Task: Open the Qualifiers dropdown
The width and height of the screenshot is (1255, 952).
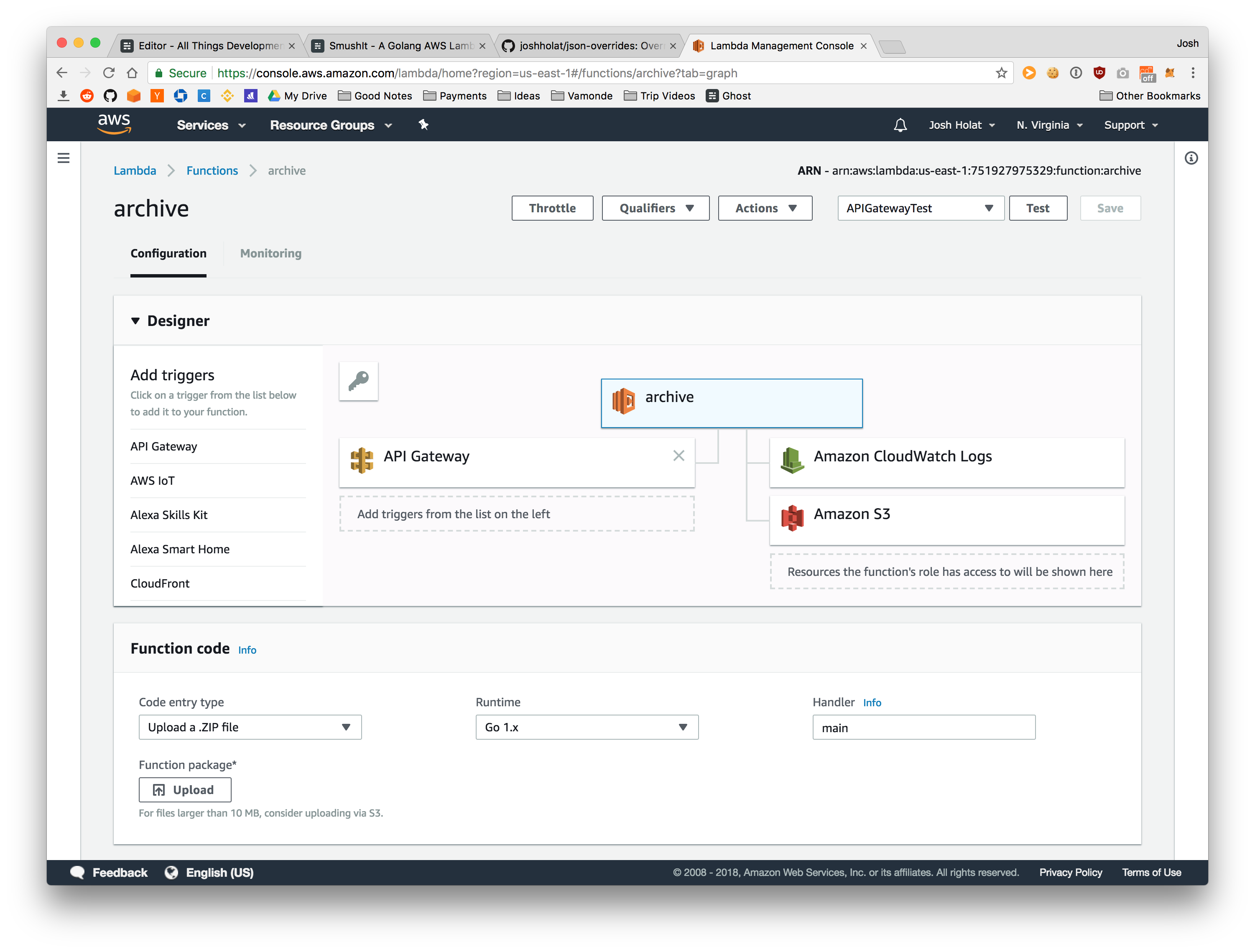Action: (656, 208)
